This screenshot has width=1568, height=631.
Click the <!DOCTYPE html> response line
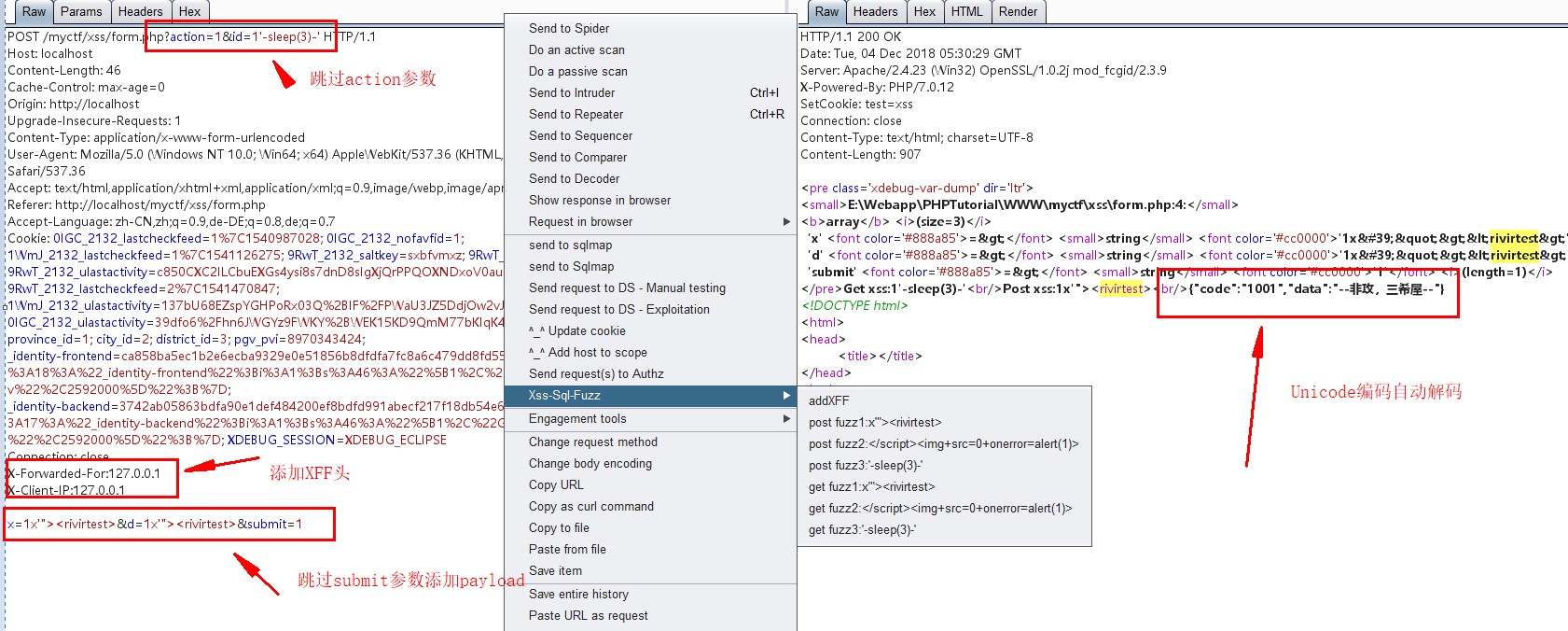854,305
